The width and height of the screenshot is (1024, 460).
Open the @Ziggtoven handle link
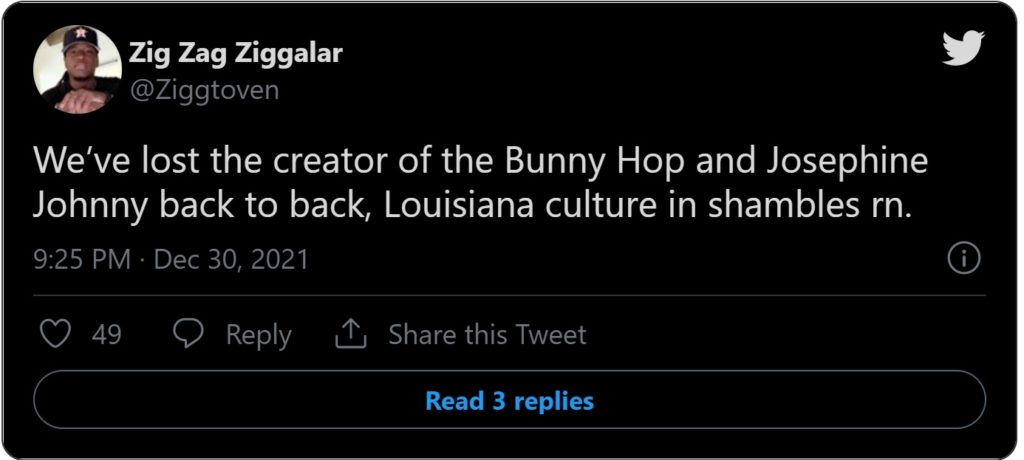click(x=204, y=89)
